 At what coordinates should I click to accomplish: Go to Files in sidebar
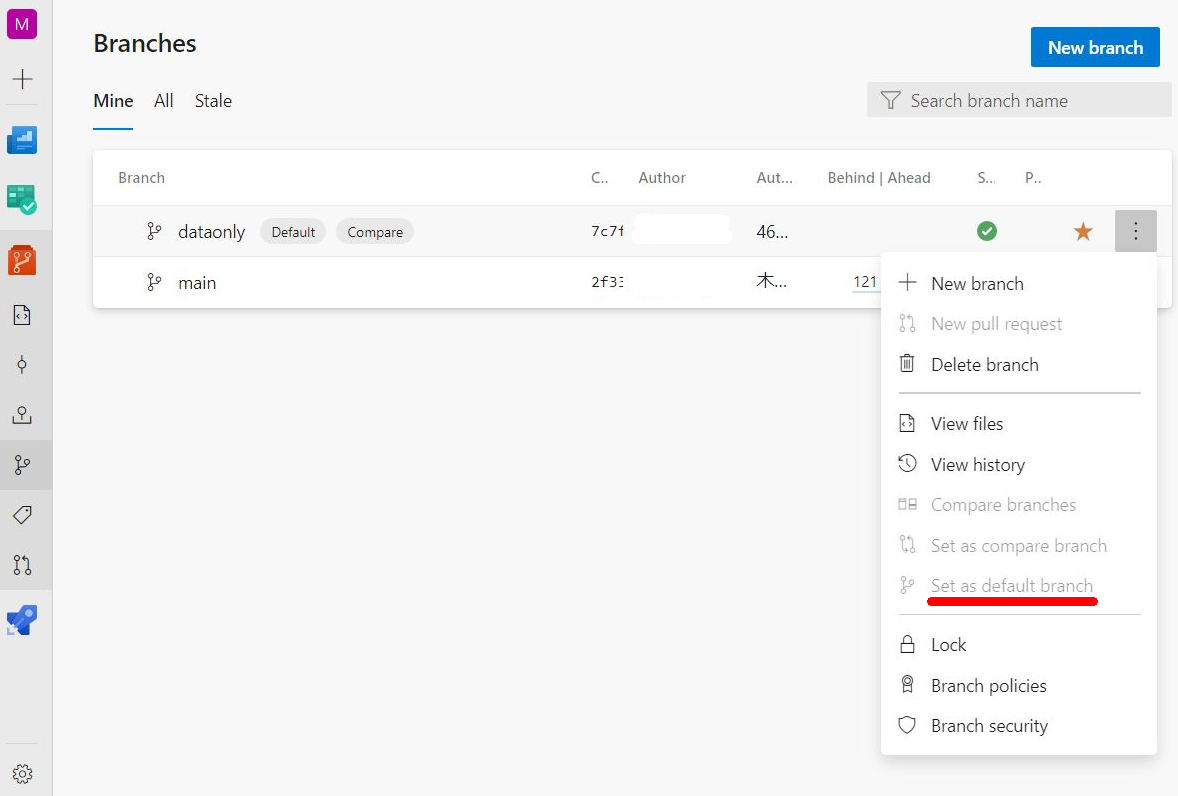tap(22, 315)
